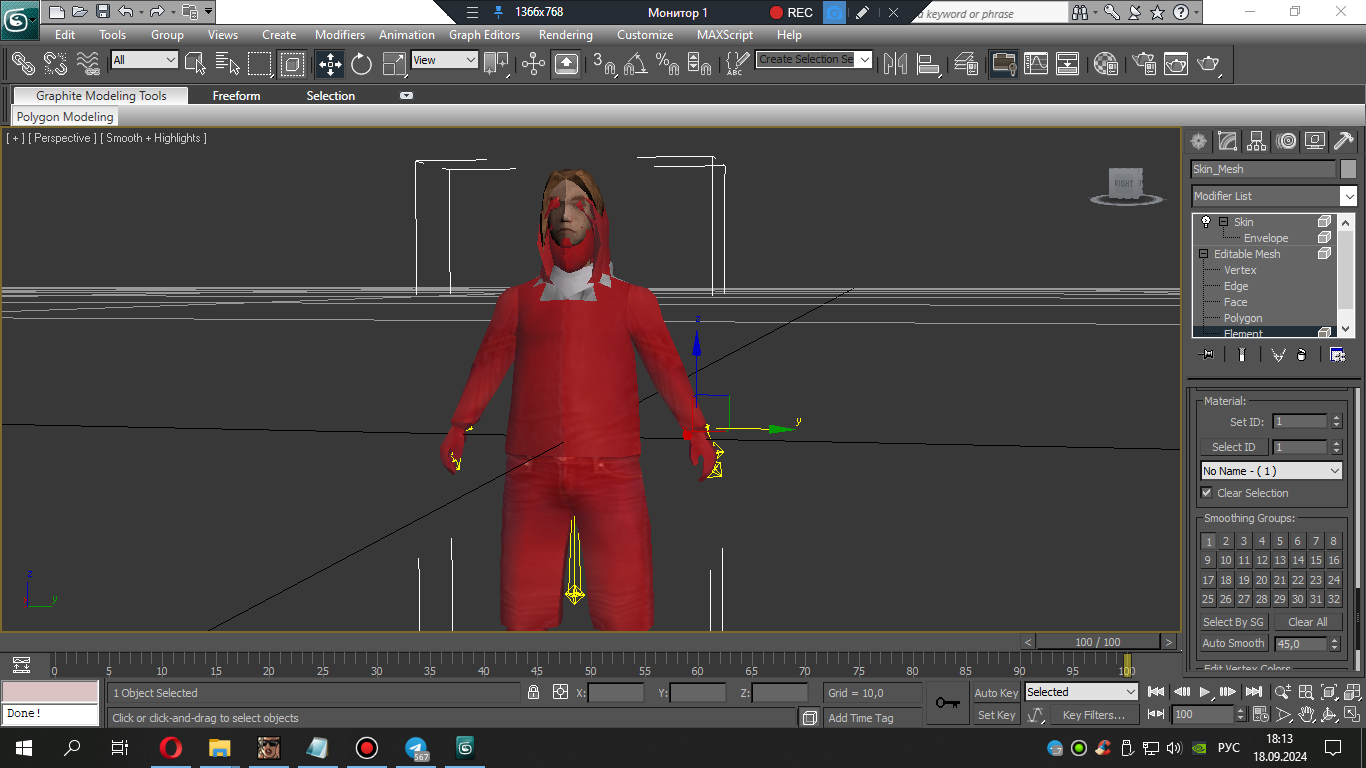Open the Modifier List dropdown
Image resolution: width=1366 pixels, height=768 pixels.
click(x=1347, y=196)
